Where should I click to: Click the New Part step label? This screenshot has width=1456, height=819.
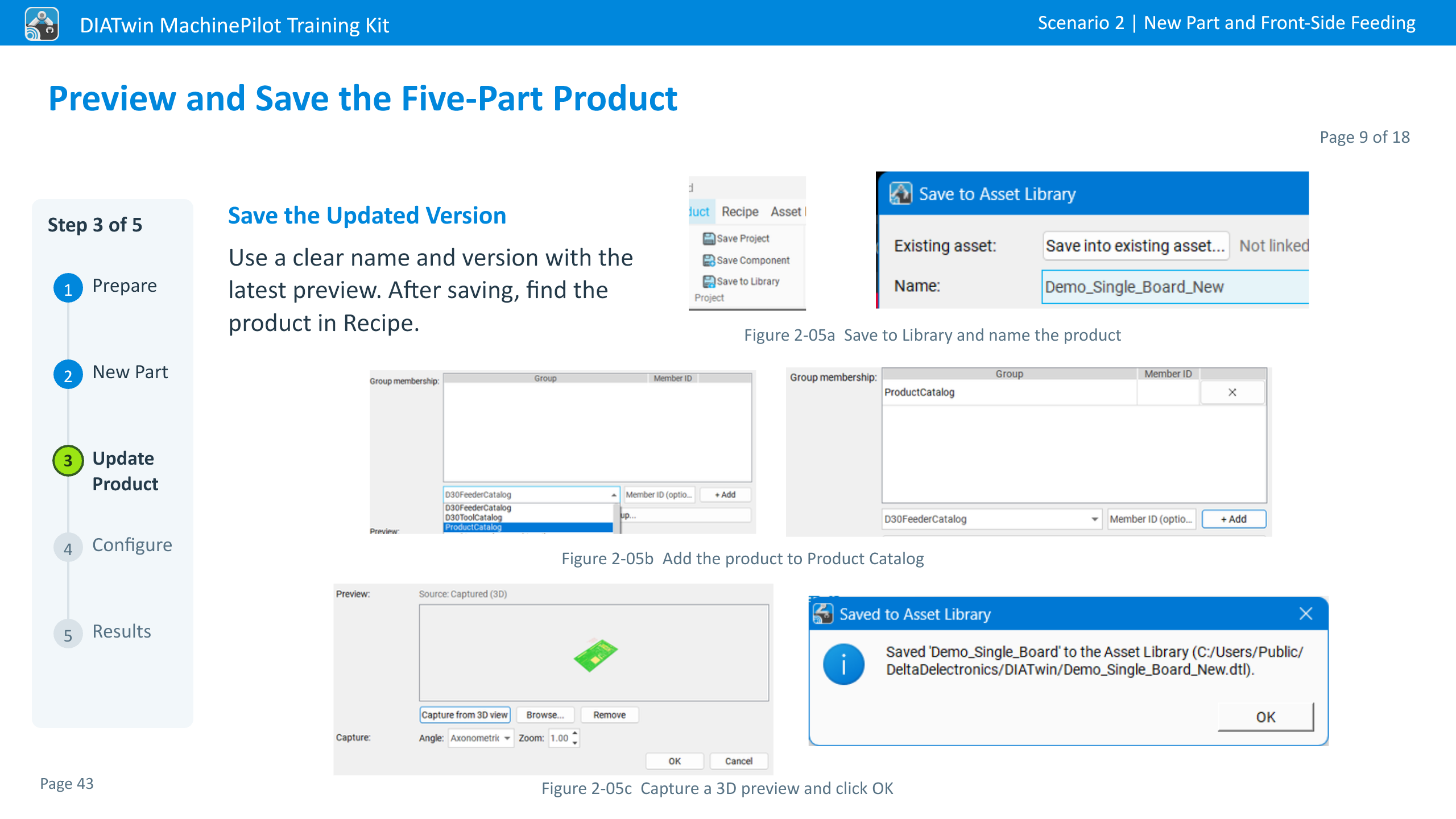[x=130, y=372]
